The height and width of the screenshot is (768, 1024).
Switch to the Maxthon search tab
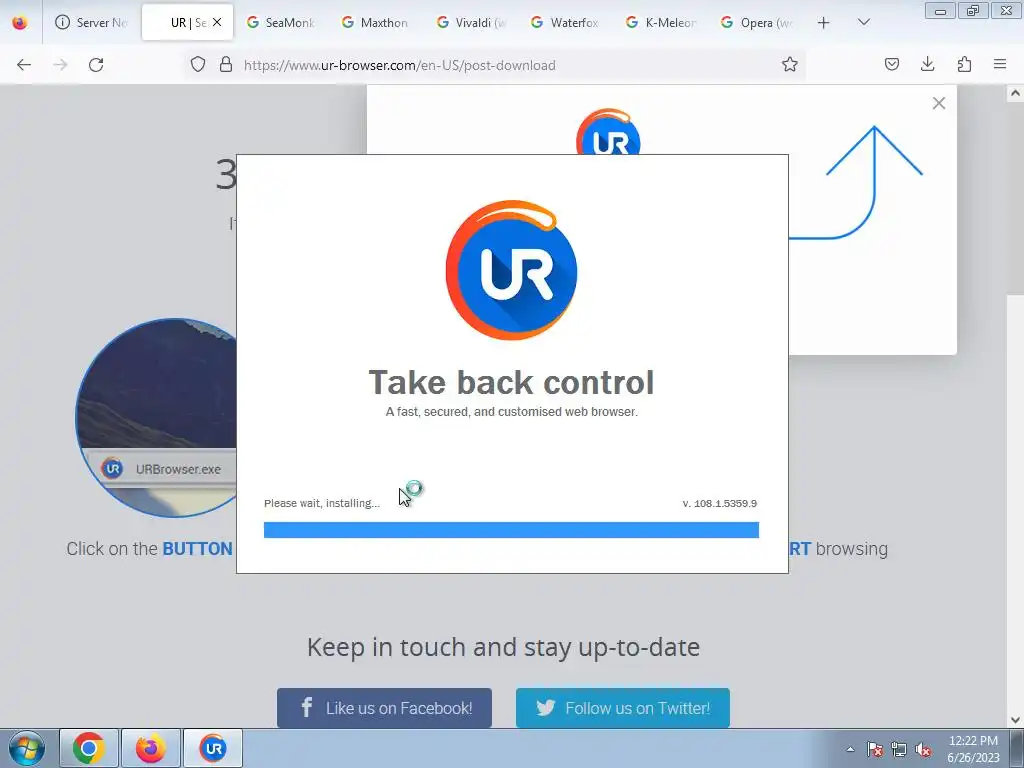[x=375, y=23]
